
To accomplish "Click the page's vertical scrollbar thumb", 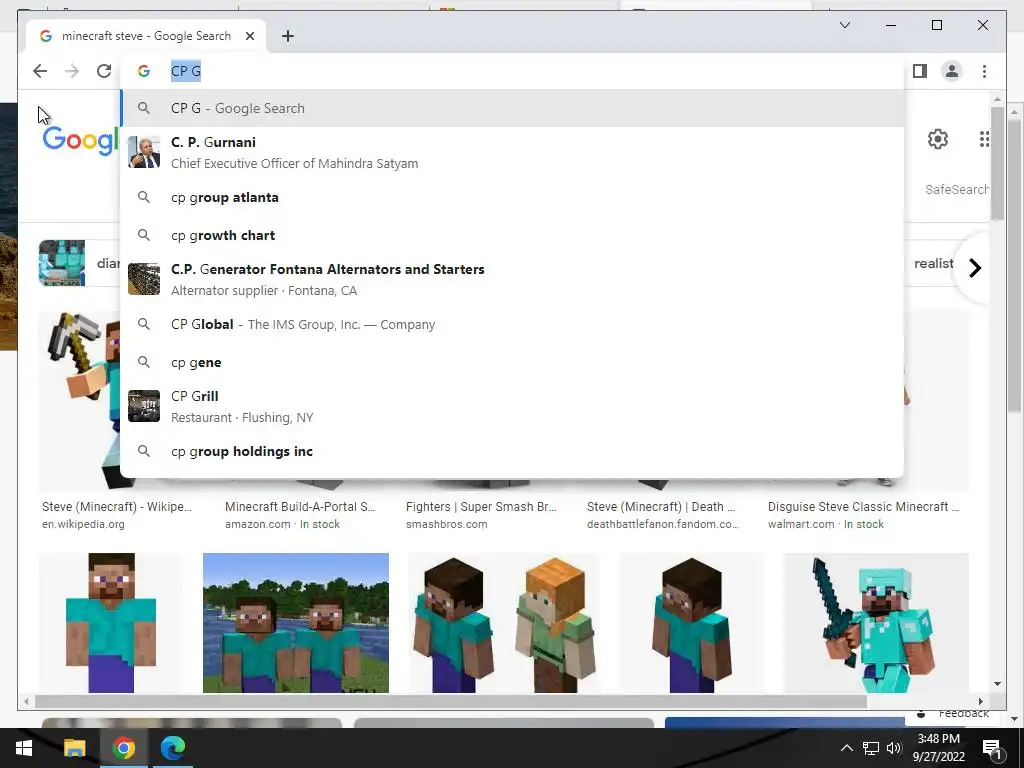I will click(x=997, y=163).
